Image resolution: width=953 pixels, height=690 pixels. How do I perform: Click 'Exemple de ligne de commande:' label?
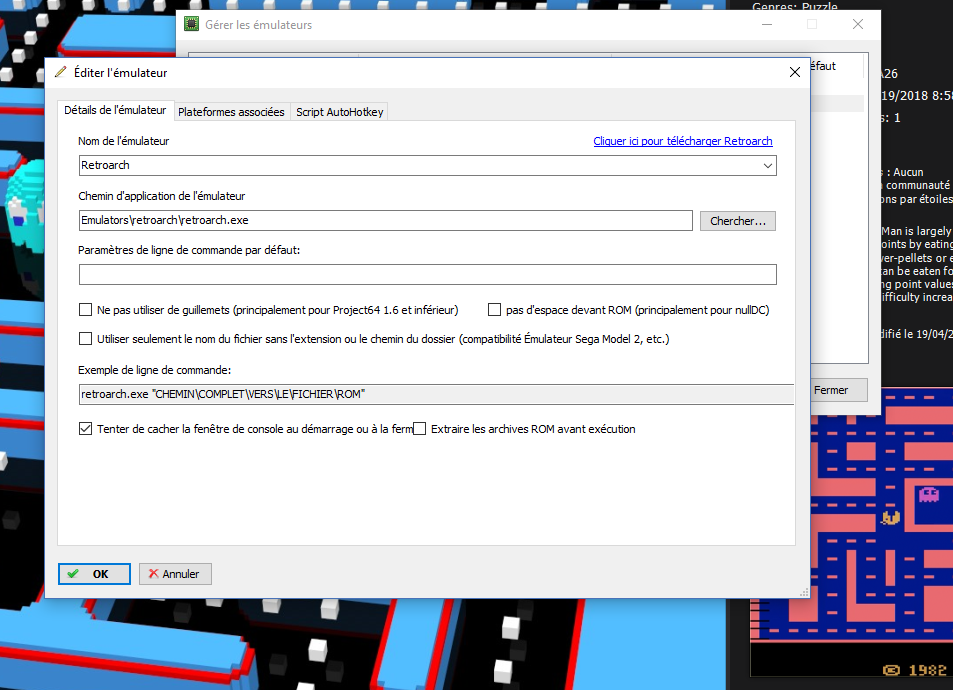154,370
